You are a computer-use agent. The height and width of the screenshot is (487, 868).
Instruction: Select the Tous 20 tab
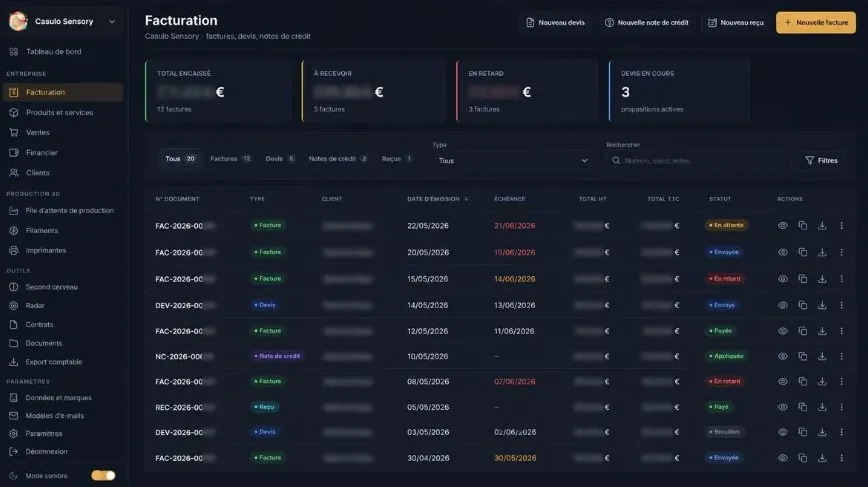(x=180, y=159)
